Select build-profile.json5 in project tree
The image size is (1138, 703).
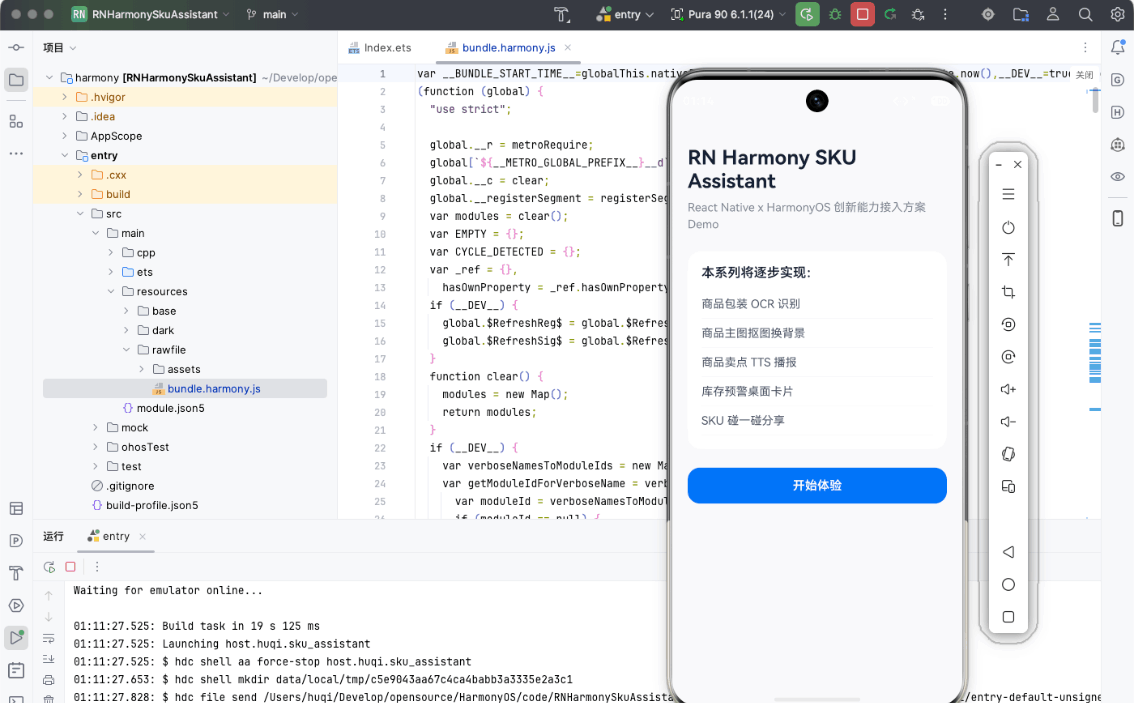click(x=152, y=506)
